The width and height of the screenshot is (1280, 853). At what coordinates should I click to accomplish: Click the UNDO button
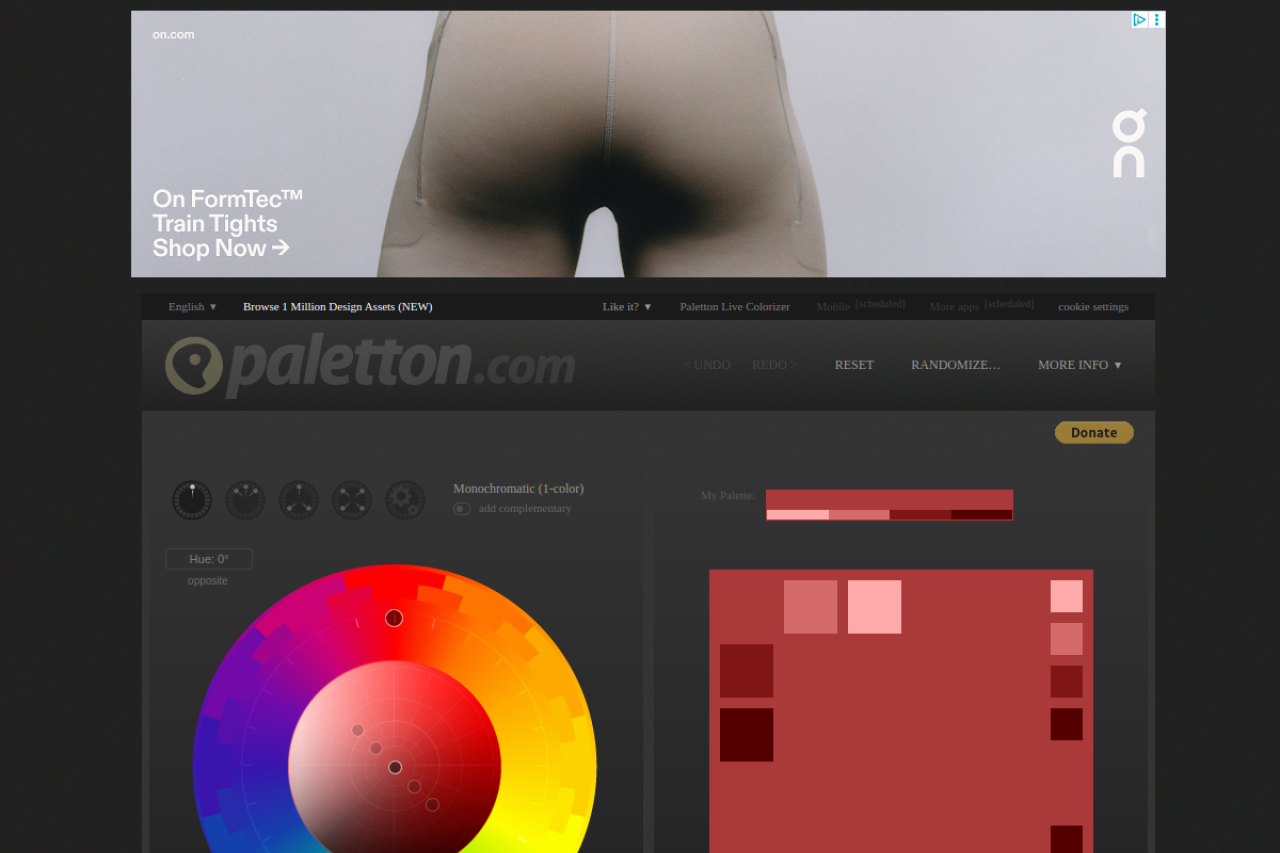point(707,365)
